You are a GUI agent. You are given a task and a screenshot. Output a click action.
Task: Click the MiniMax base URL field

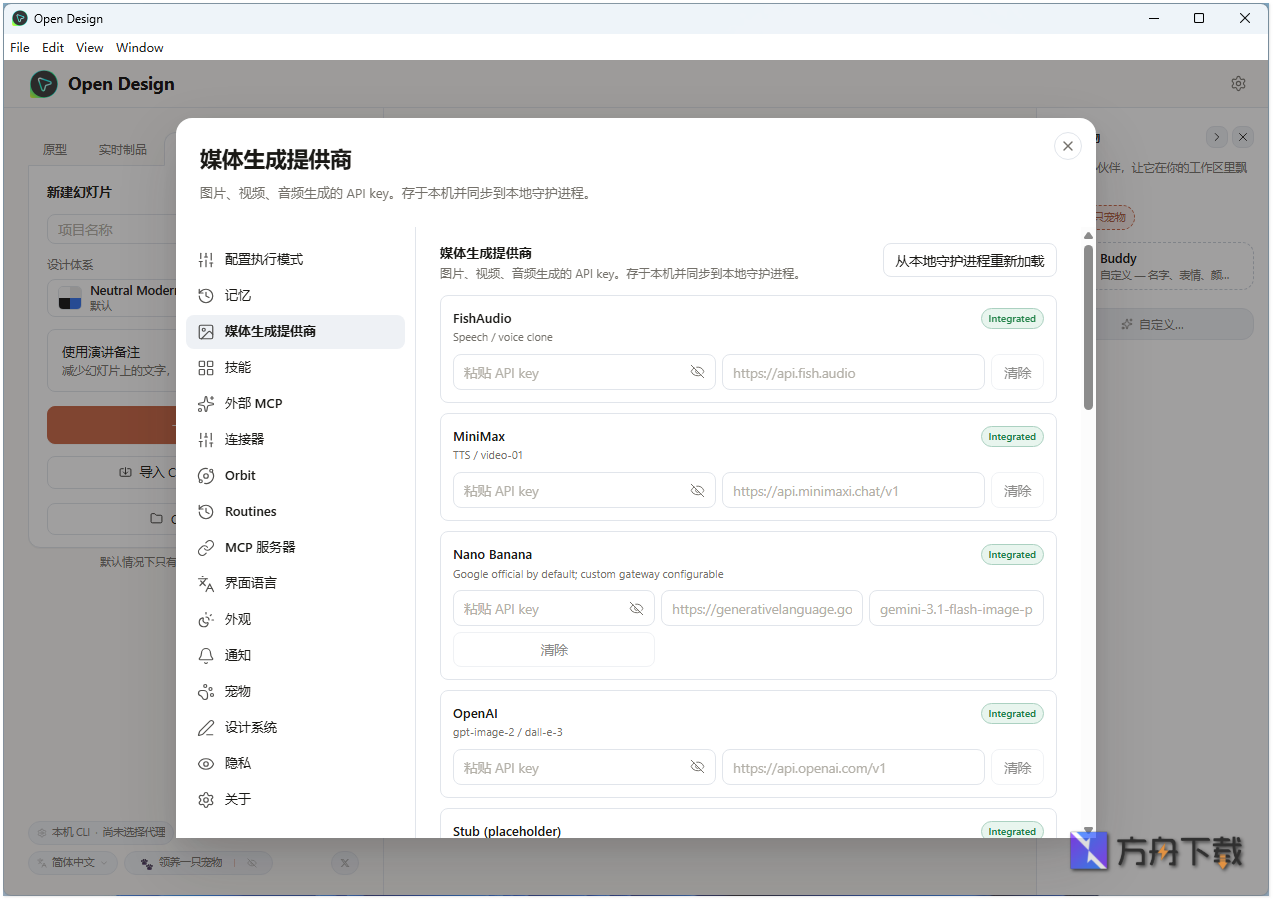[853, 490]
